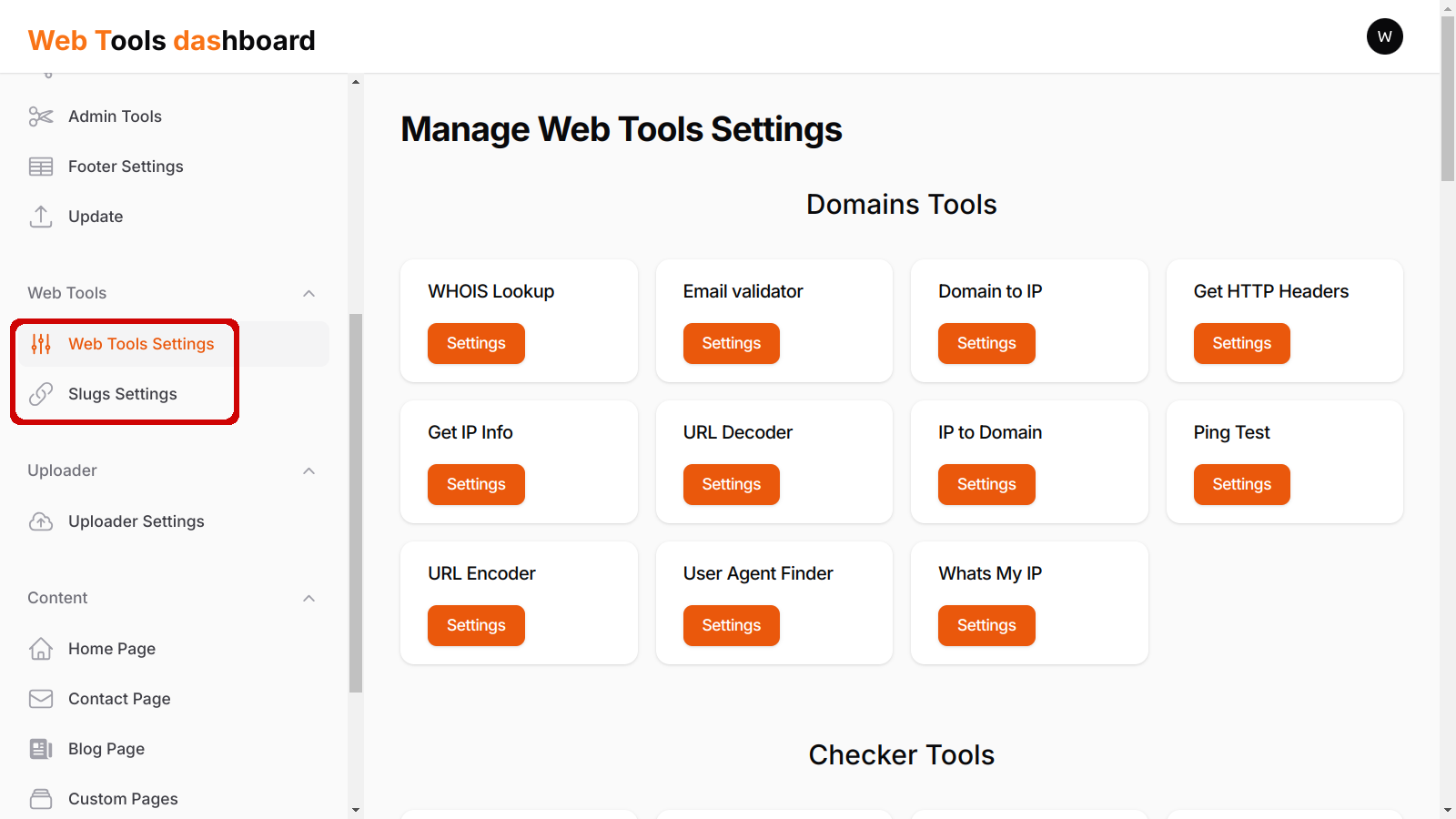Select the Custom Pages icon
The image size is (1456, 819).
[40, 798]
